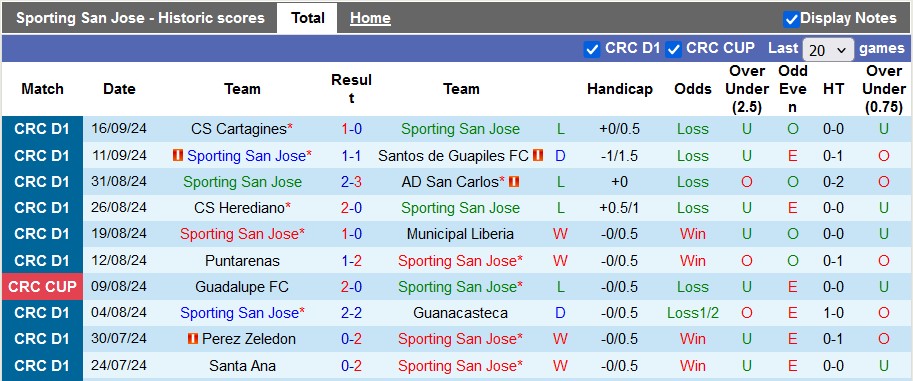Toggle the CRC D1 league checkbox
This screenshot has height=381, width=913.
(x=592, y=50)
